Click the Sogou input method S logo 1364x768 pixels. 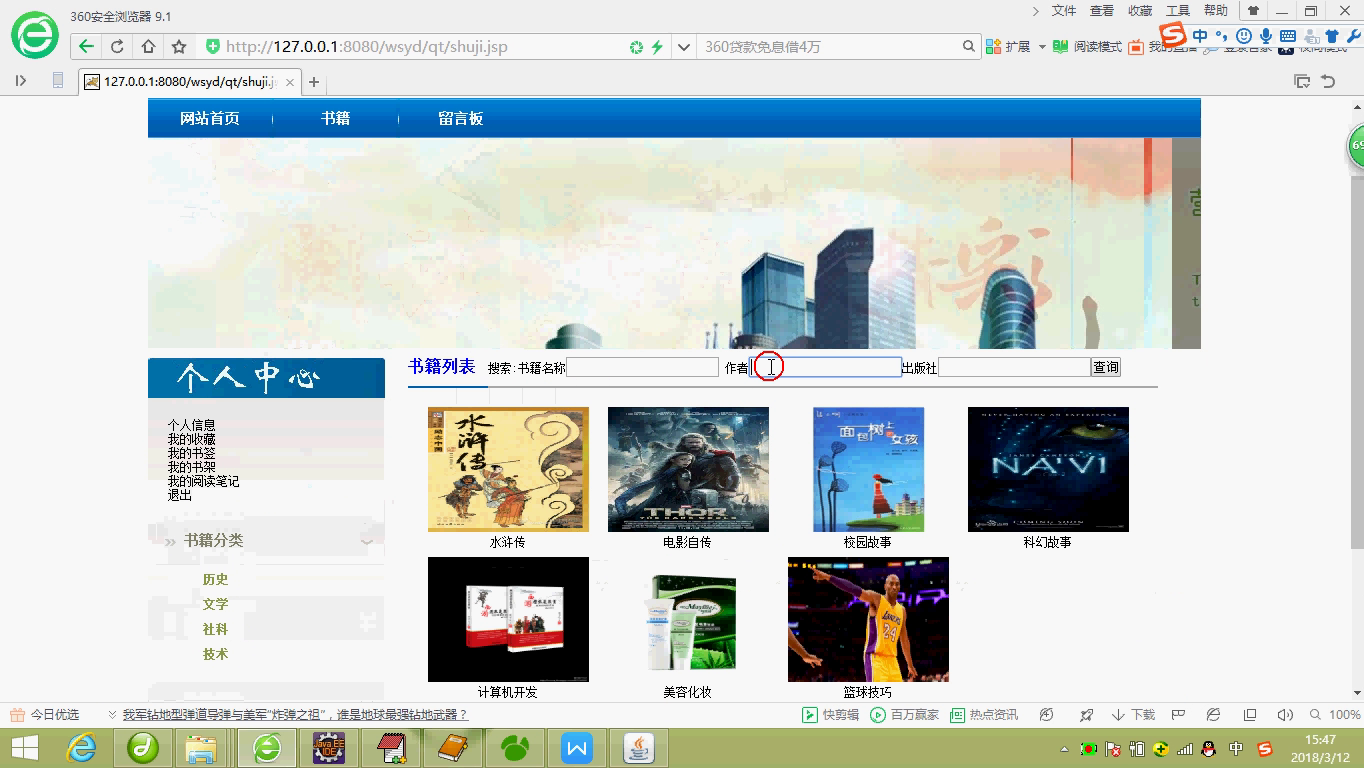(x=1173, y=35)
